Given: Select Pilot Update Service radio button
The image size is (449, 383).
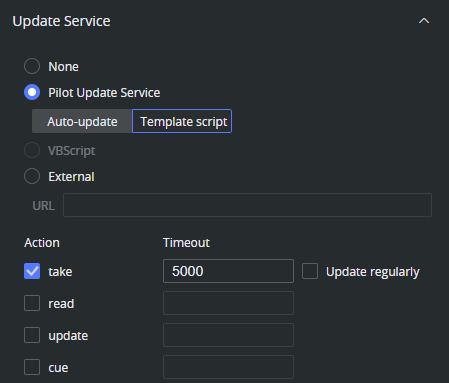Looking at the screenshot, I should [x=32, y=92].
